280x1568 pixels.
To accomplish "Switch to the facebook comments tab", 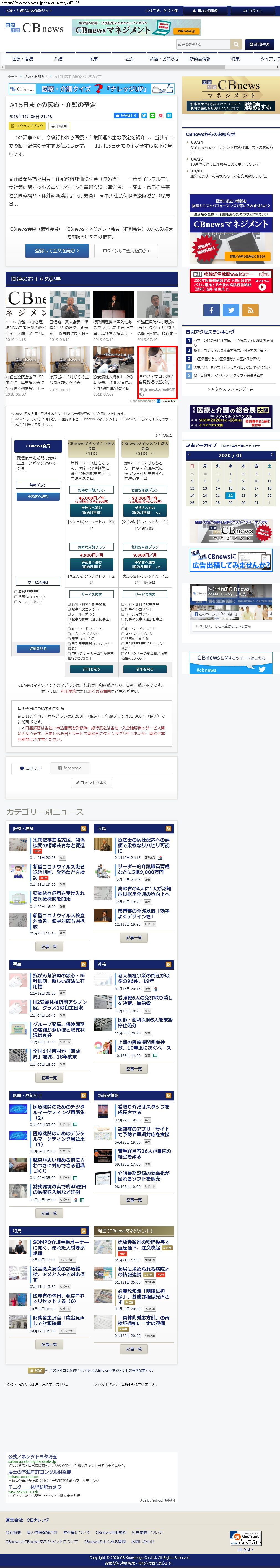I will pyautogui.click(x=69, y=768).
